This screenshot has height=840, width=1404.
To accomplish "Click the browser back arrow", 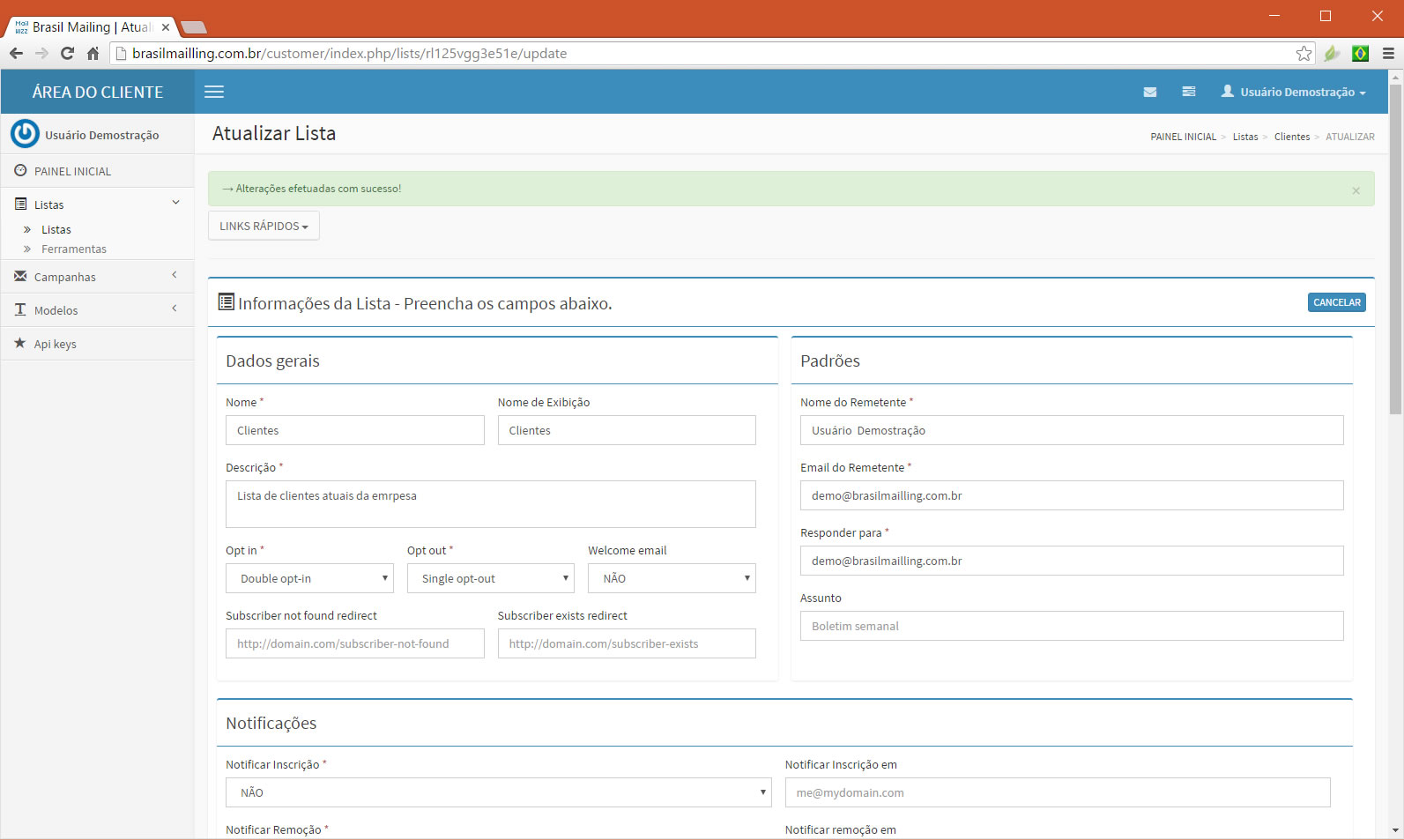I will [x=16, y=53].
